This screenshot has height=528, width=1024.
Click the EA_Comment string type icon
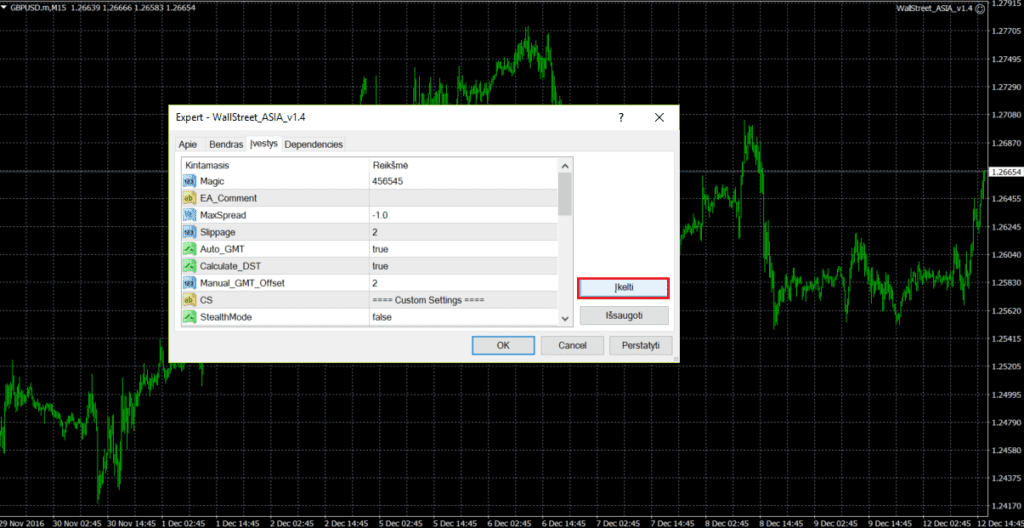coord(189,198)
